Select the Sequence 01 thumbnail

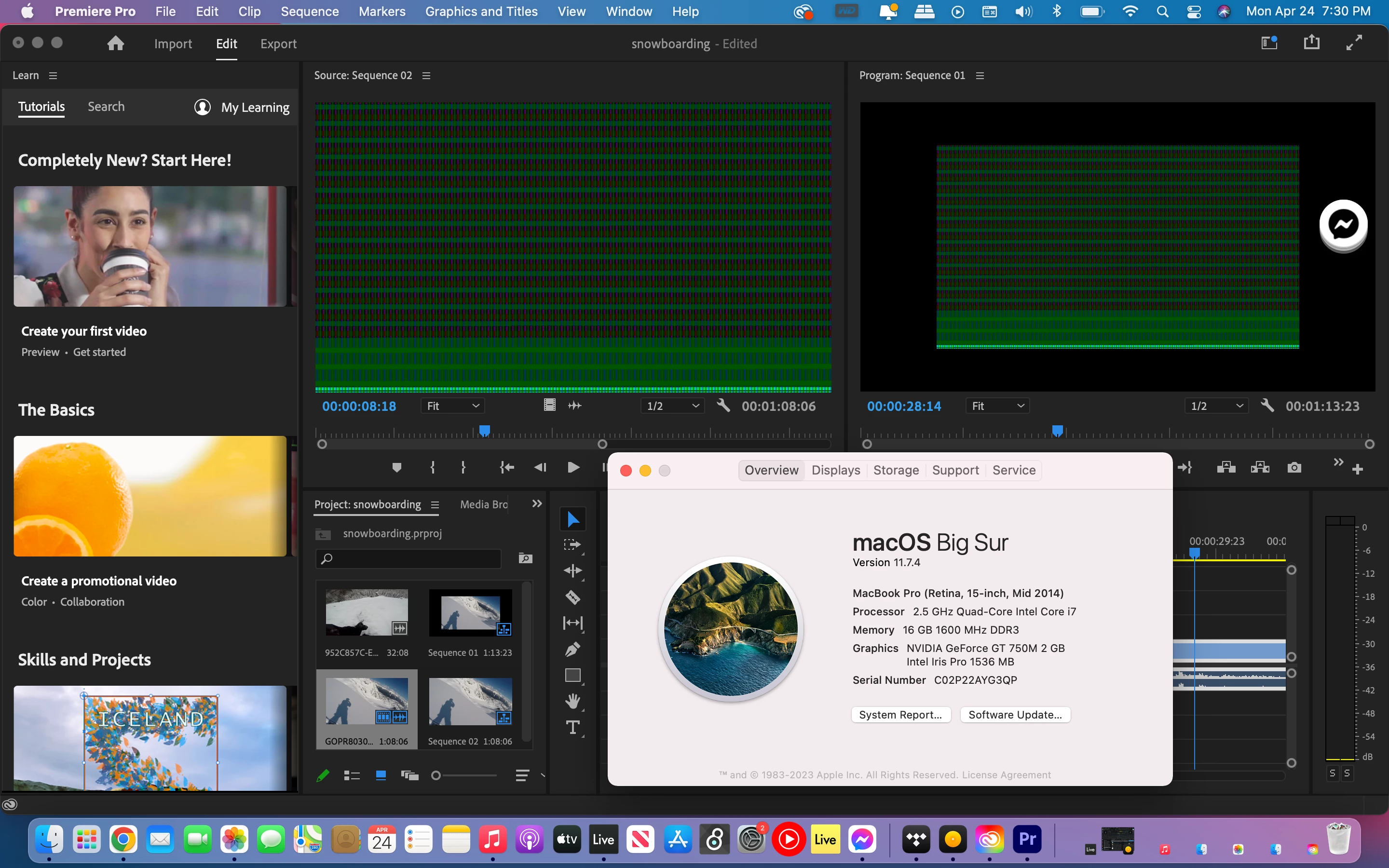point(470,612)
